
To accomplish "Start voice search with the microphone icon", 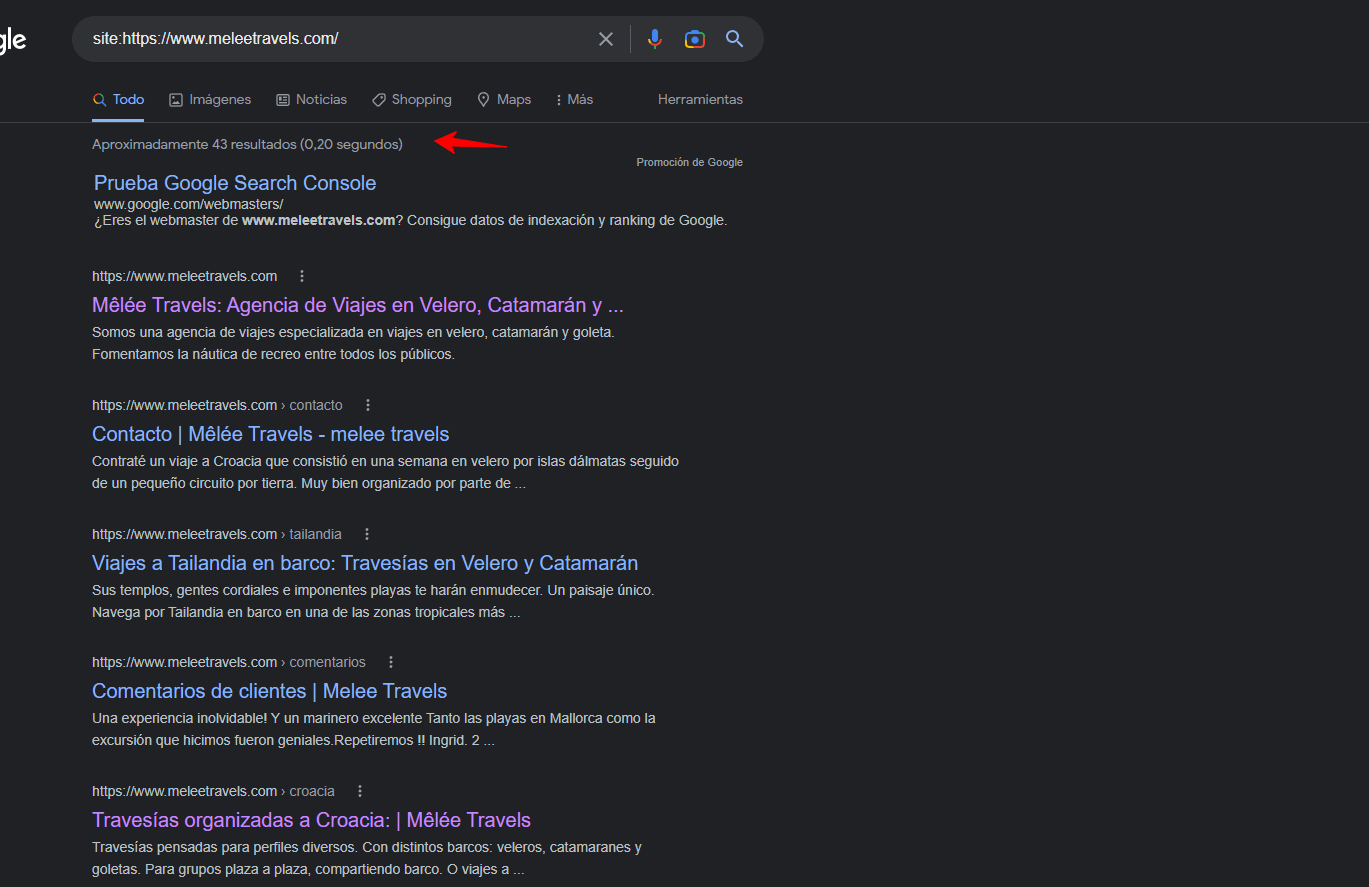I will (x=655, y=39).
